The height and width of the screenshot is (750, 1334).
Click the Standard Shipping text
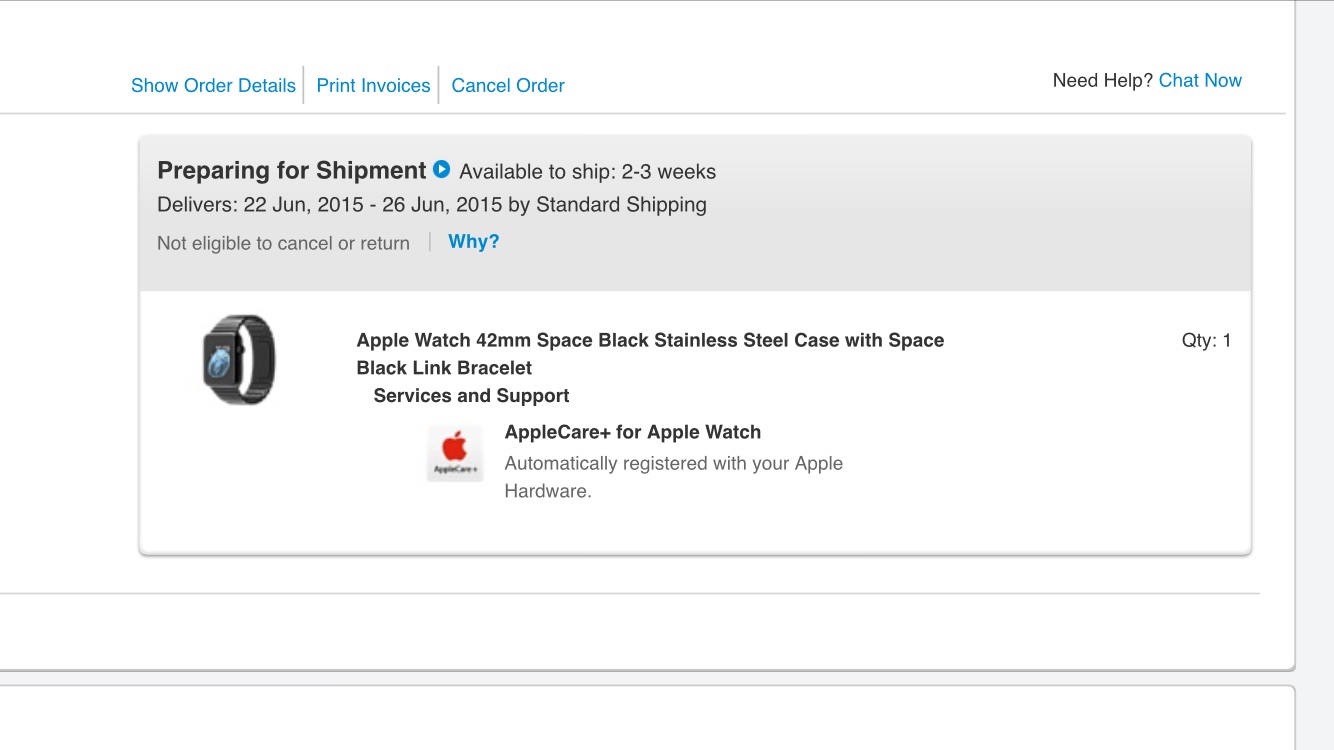(x=621, y=205)
